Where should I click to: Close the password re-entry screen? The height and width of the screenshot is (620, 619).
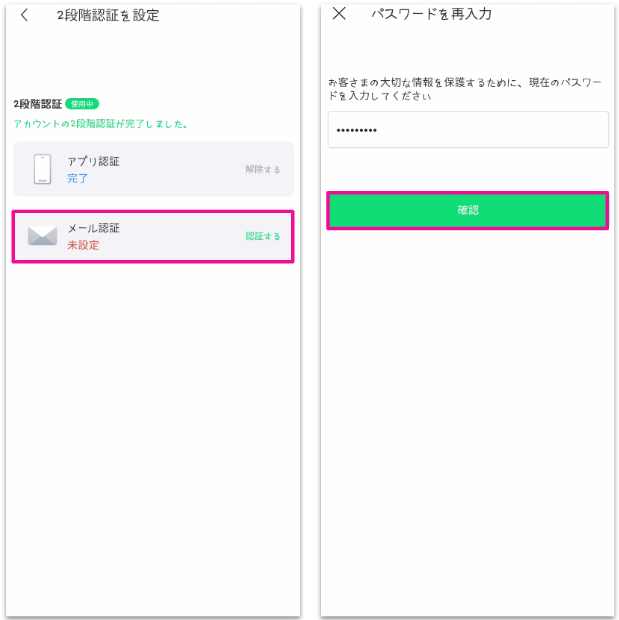pyautogui.click(x=339, y=14)
